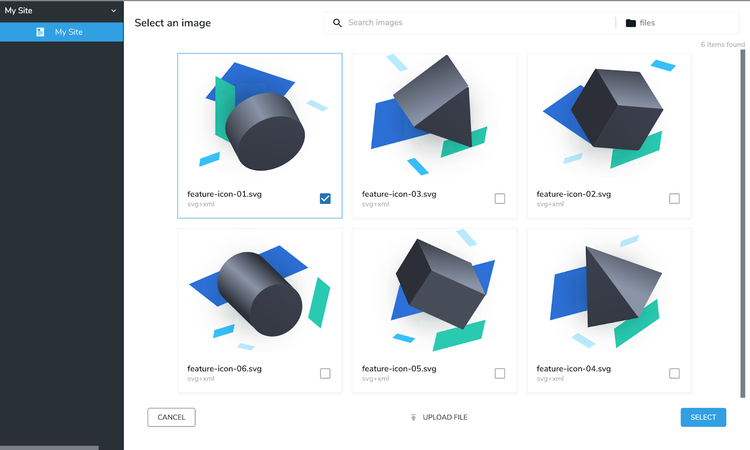Click the files folder icon
The image size is (750, 450).
(631, 23)
